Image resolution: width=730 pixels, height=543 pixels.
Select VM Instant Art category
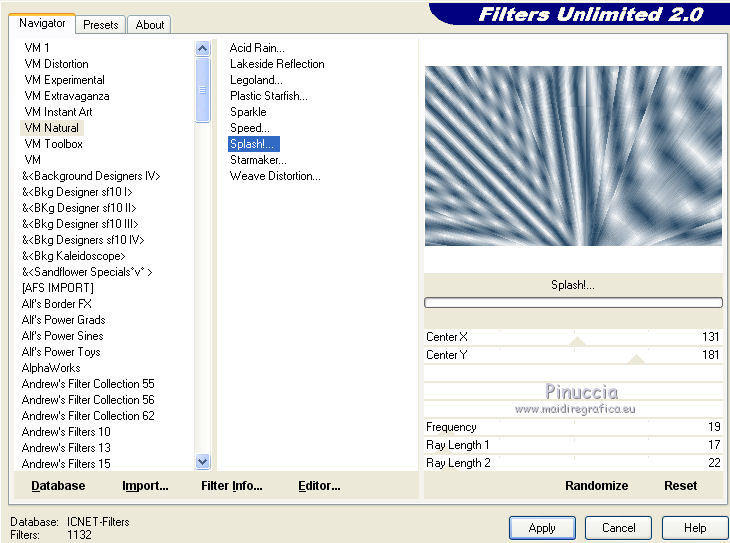point(58,112)
